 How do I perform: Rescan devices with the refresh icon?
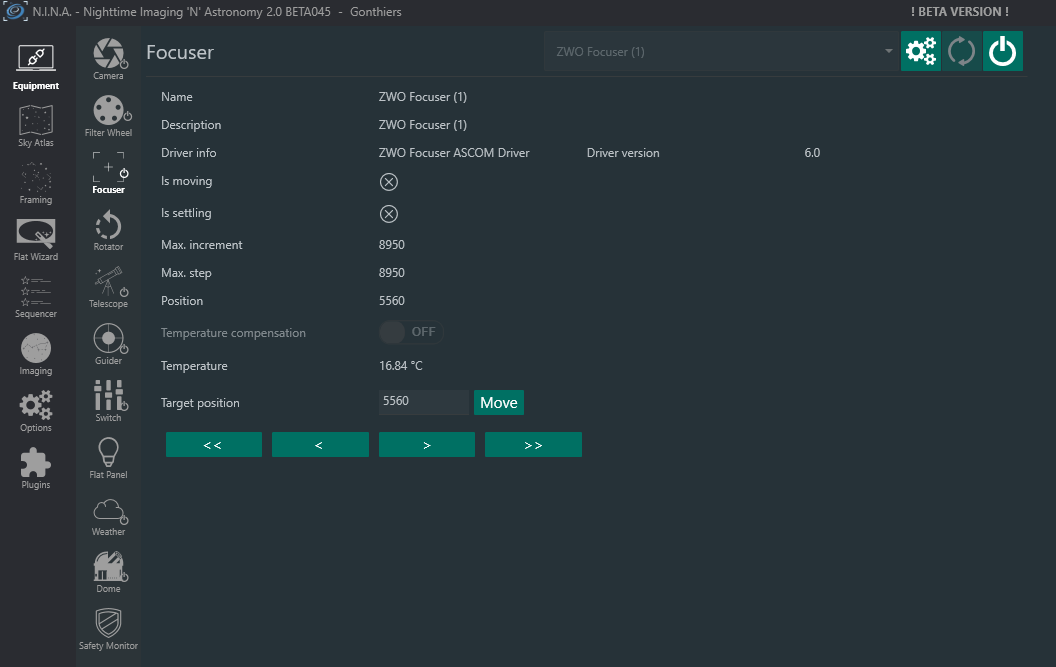pos(962,51)
